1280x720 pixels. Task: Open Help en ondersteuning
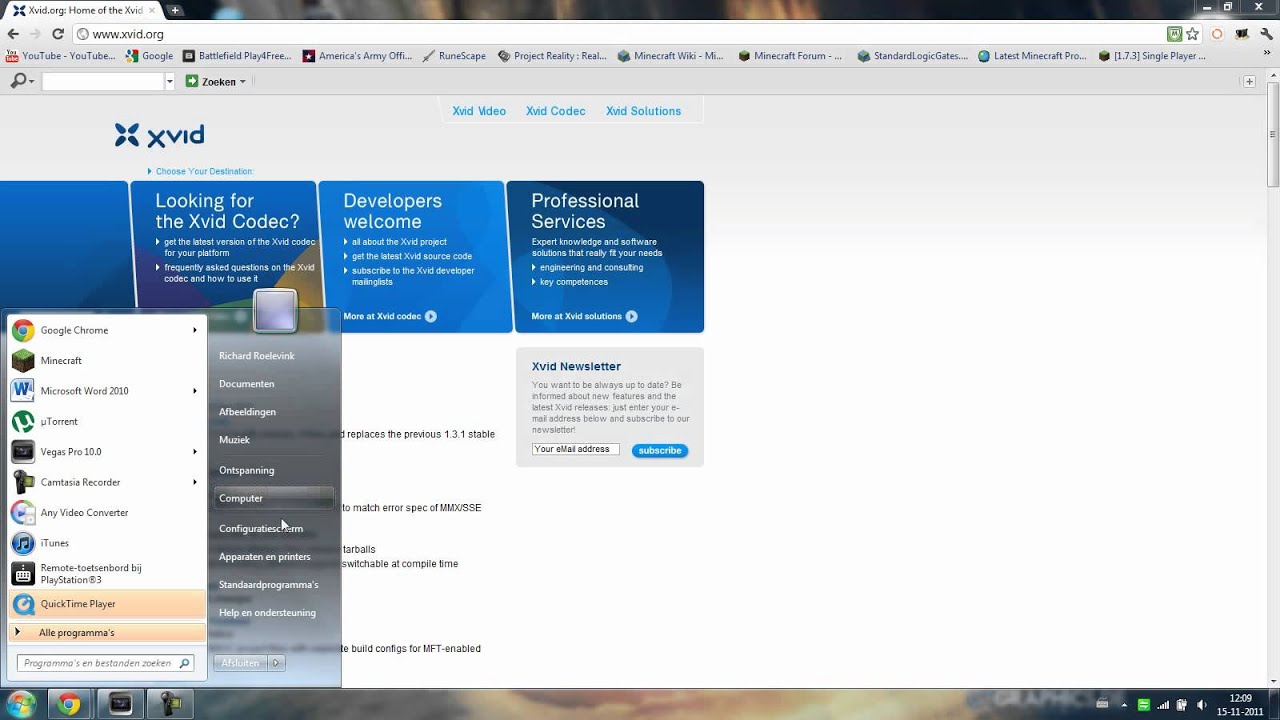click(267, 613)
